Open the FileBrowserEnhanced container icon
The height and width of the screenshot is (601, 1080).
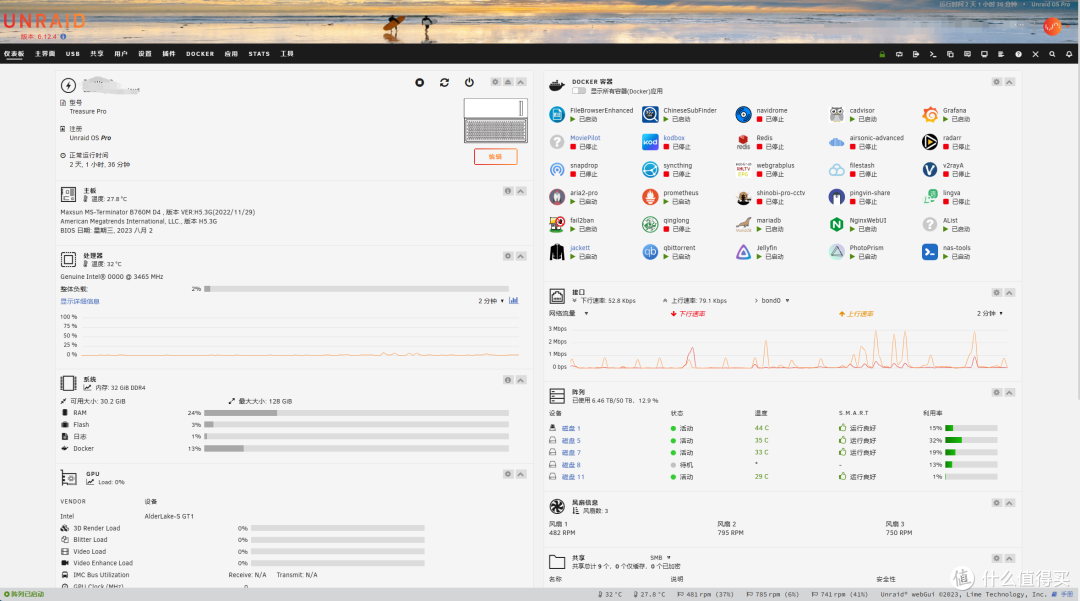point(557,114)
